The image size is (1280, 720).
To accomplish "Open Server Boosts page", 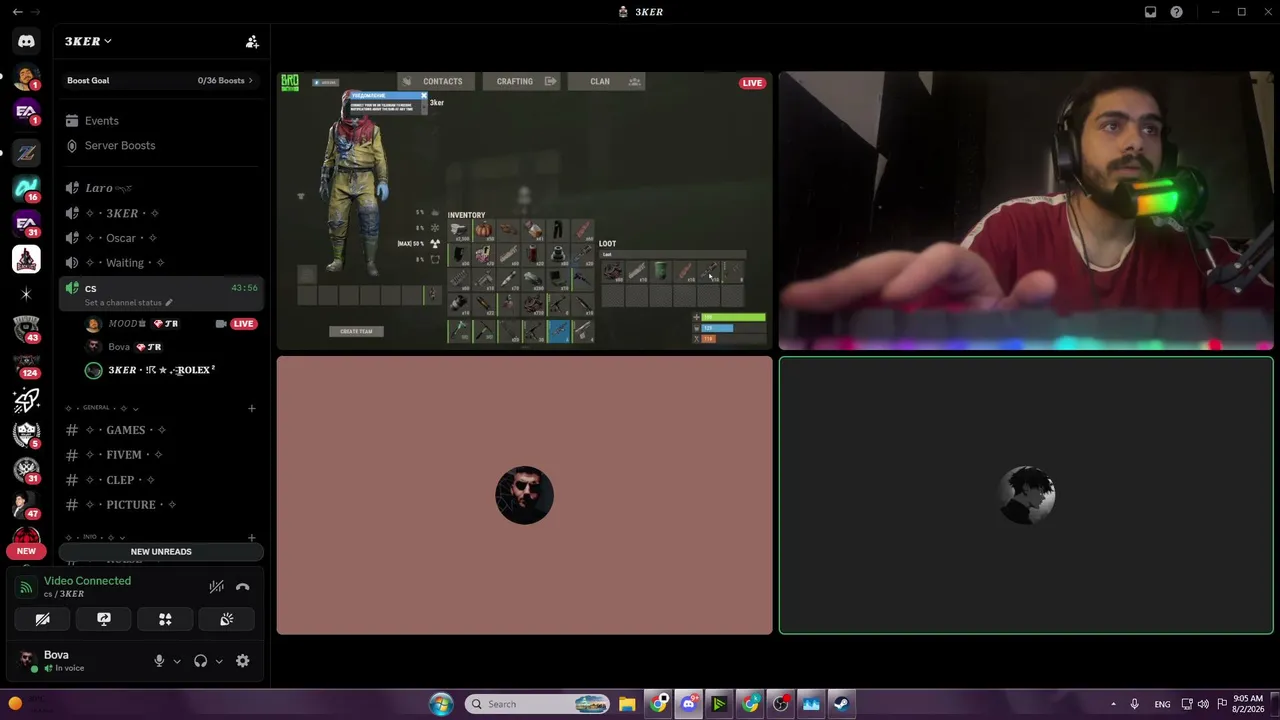I will pos(162,146).
